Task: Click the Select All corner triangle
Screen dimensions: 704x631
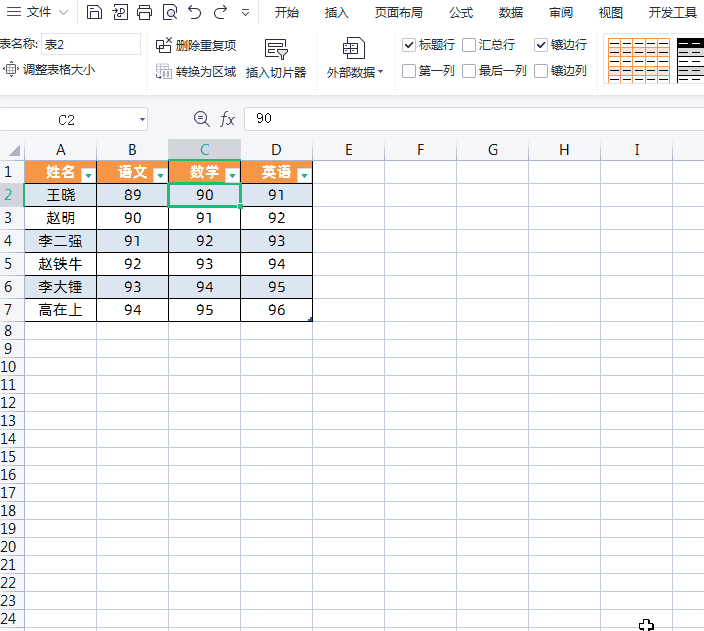Action: coord(14,150)
